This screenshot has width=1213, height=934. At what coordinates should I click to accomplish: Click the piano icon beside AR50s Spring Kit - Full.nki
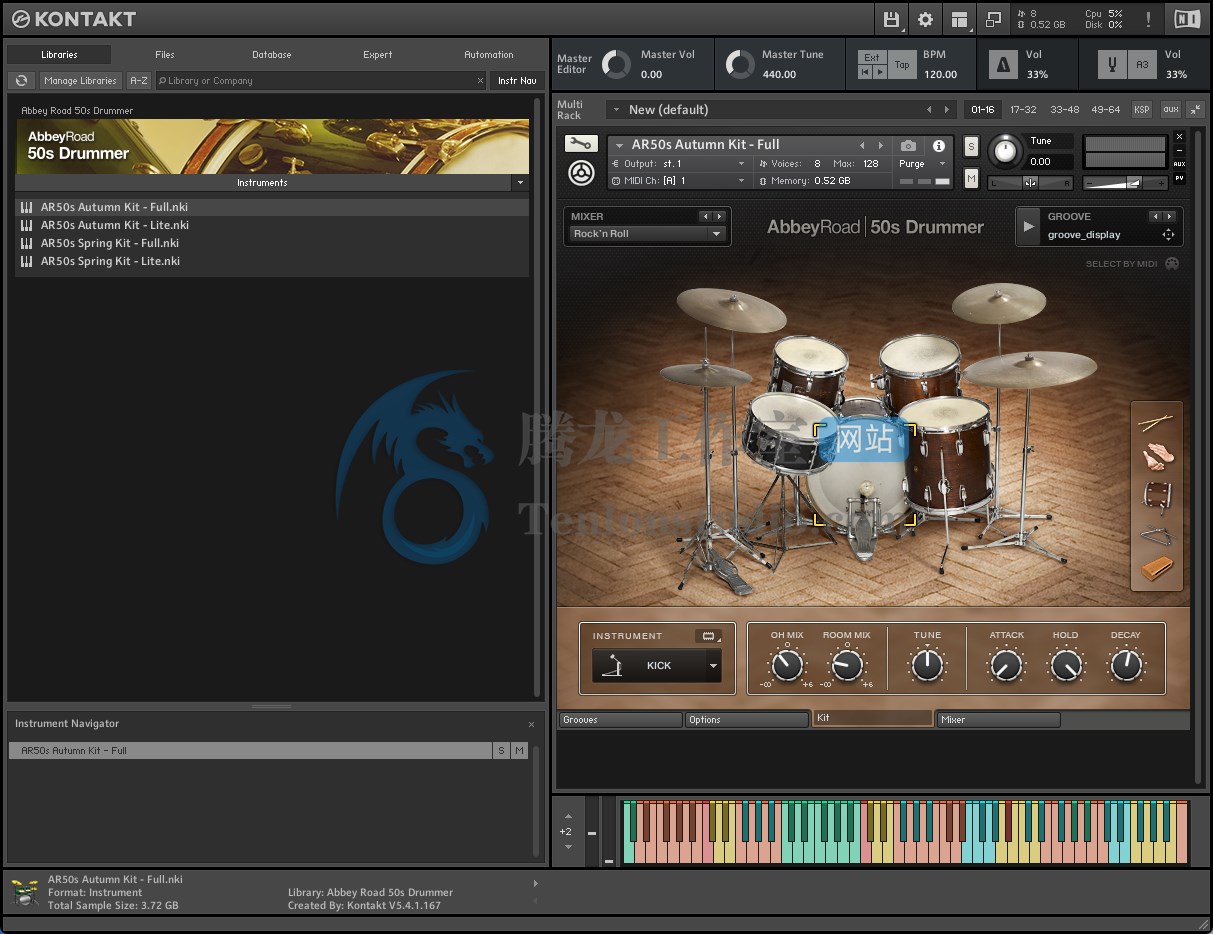click(x=26, y=243)
